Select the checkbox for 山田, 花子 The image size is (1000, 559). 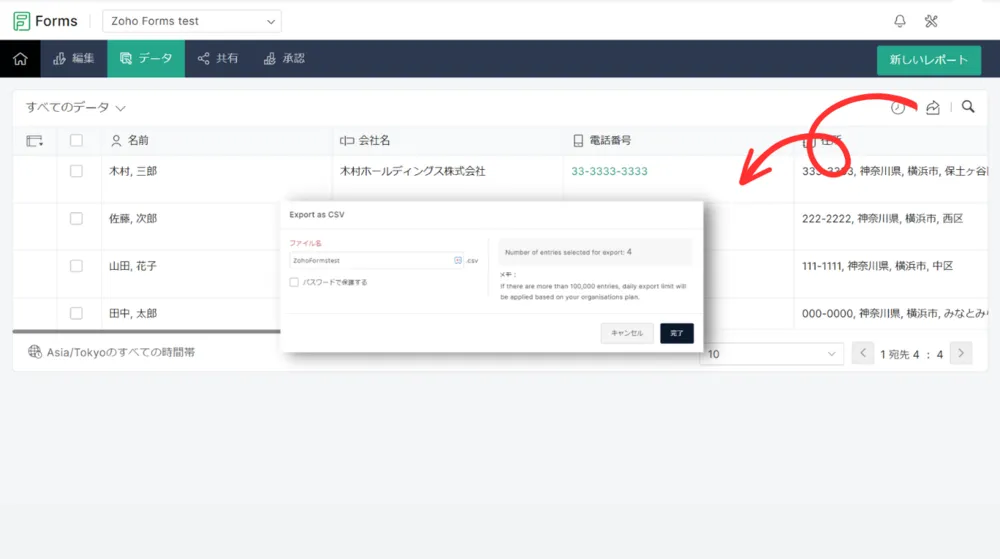(76, 266)
